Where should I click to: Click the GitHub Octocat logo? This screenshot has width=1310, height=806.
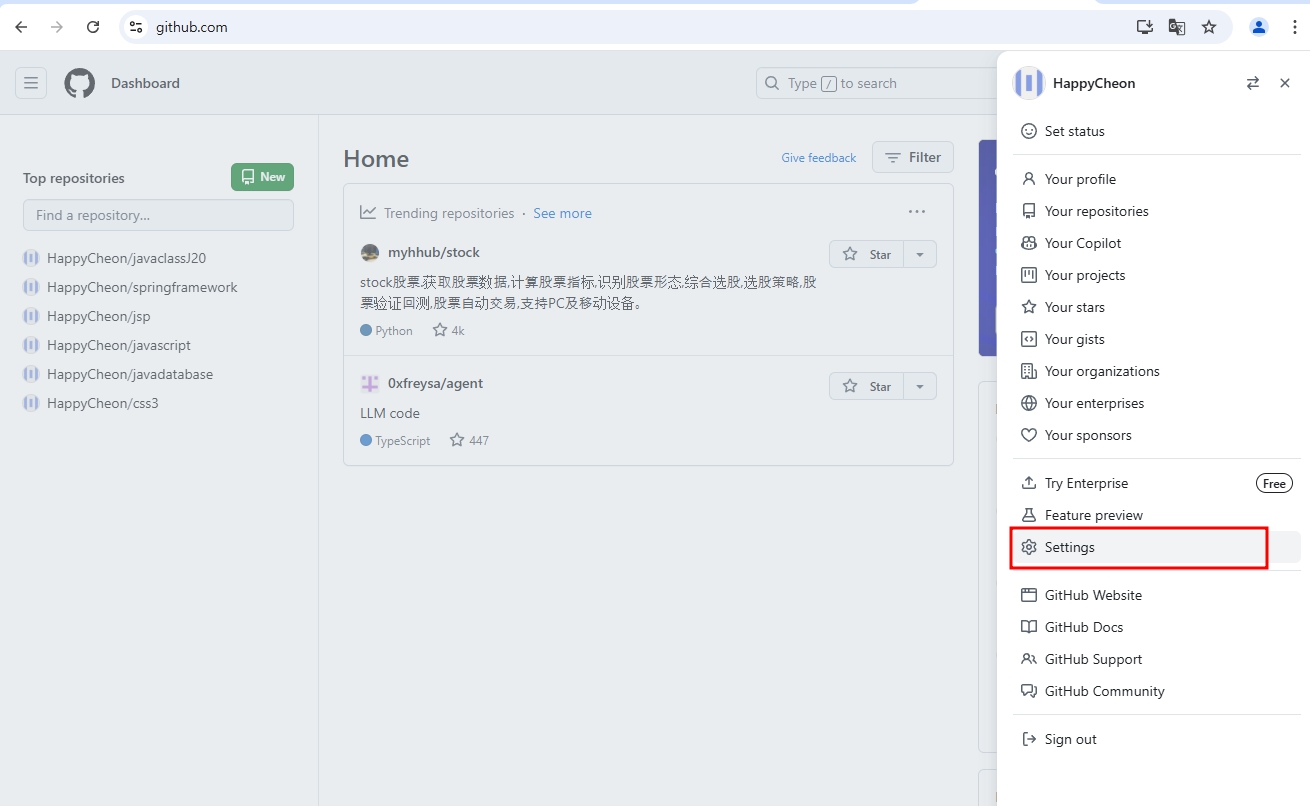[80, 83]
